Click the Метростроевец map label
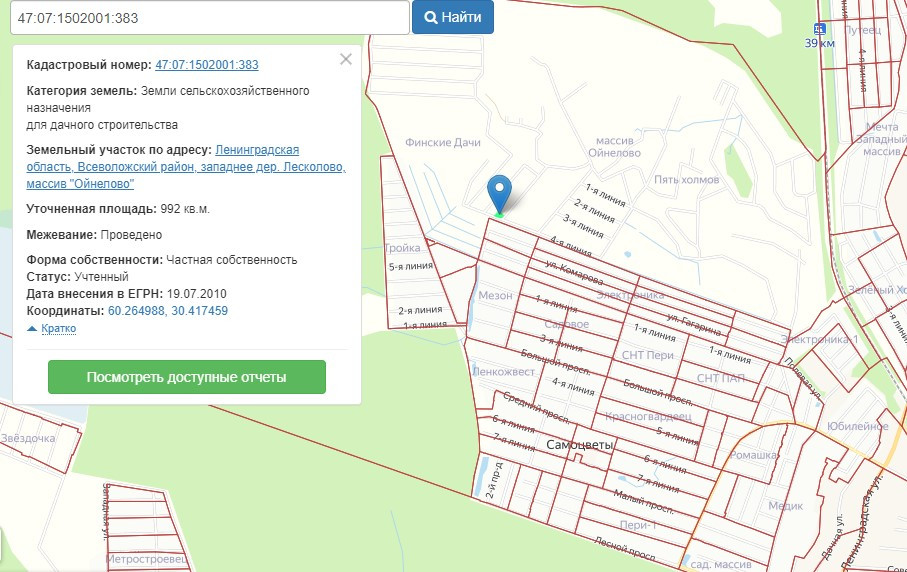907x572 pixels. tap(146, 559)
